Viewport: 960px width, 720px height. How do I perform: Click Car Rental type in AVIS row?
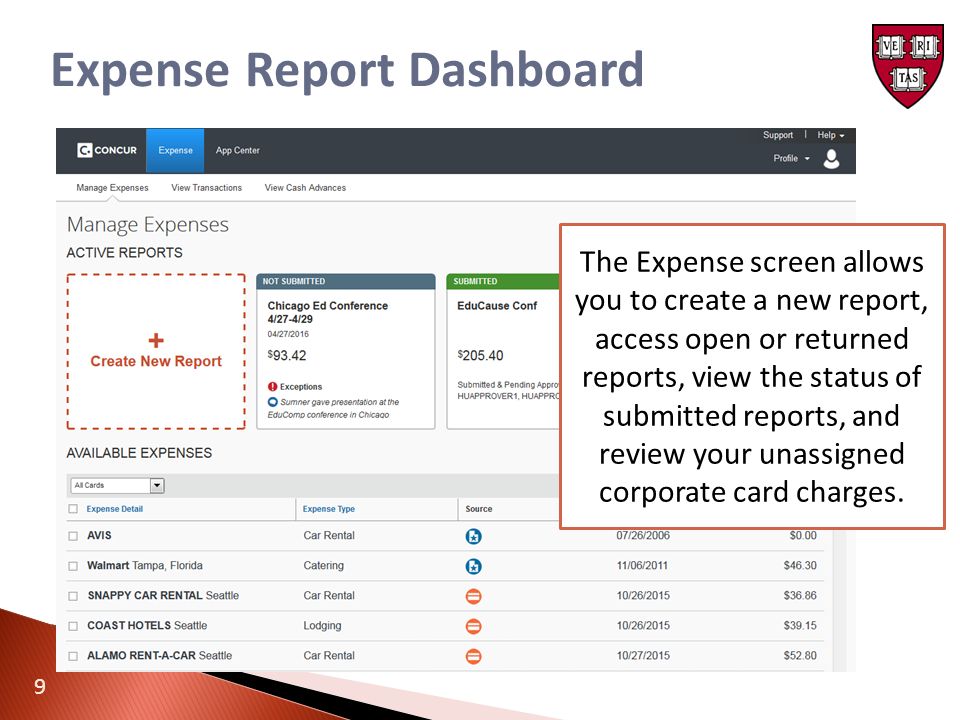click(x=329, y=535)
